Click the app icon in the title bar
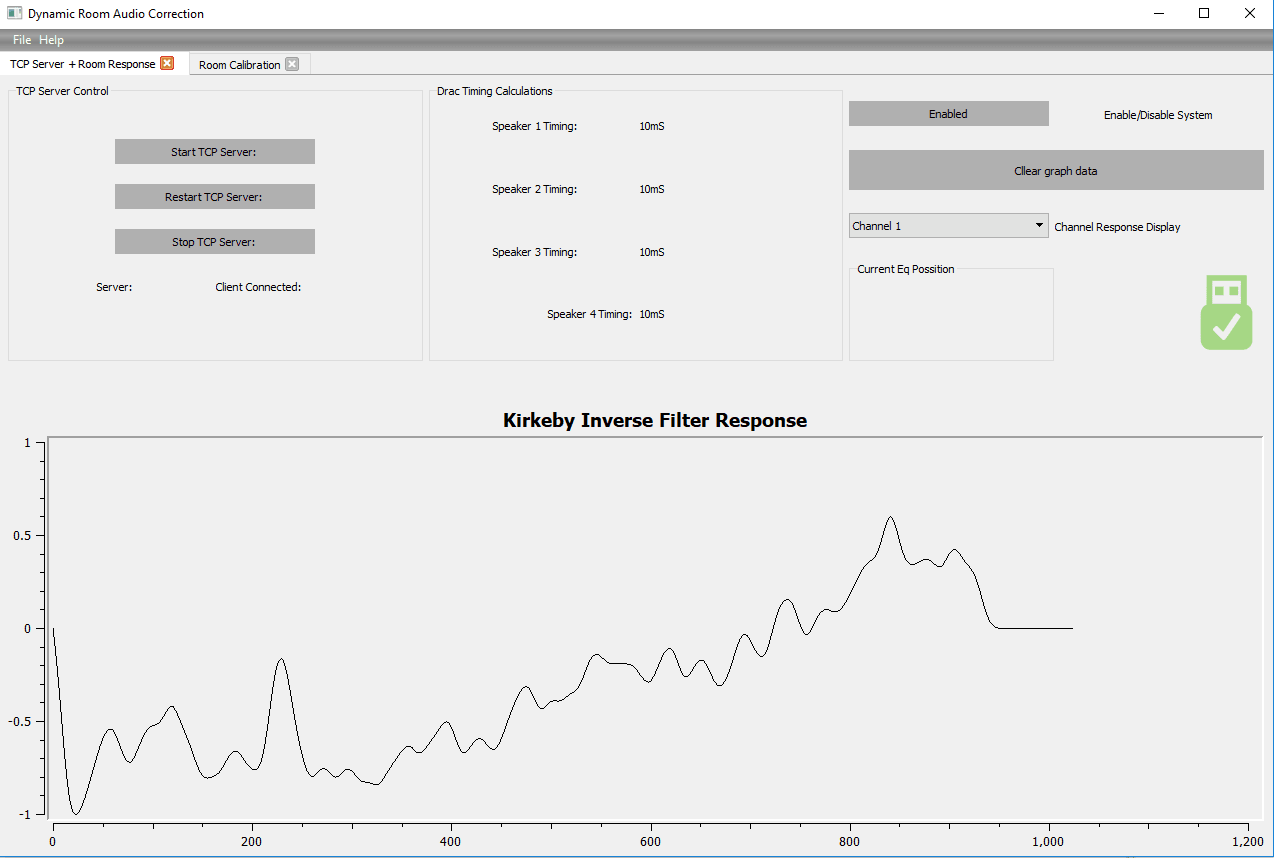This screenshot has width=1274, height=858. [15, 14]
